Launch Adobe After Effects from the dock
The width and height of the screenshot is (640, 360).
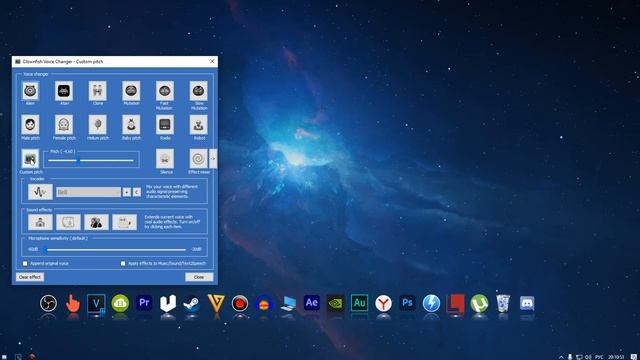311,303
